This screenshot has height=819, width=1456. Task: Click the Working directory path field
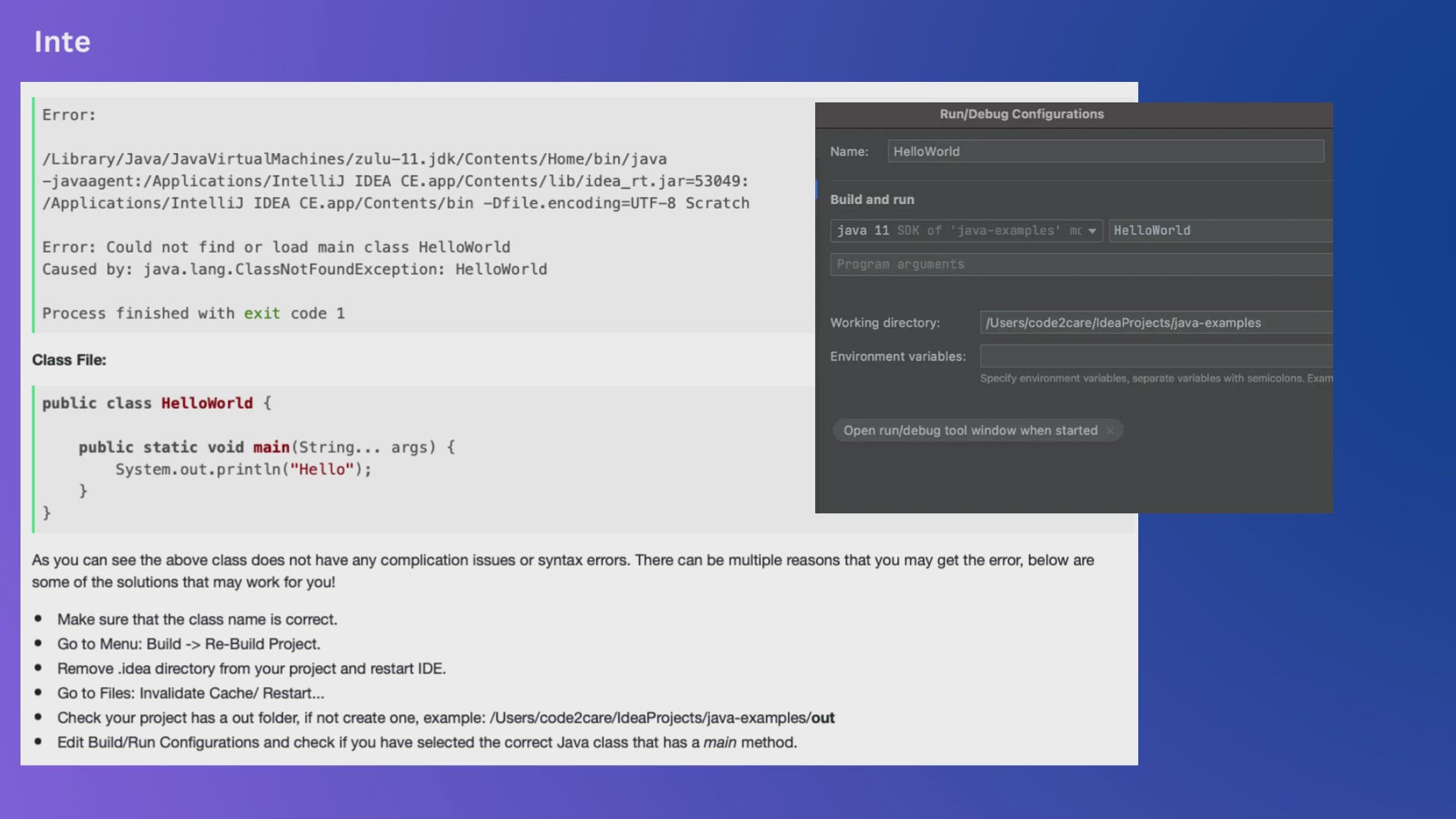click(1154, 323)
